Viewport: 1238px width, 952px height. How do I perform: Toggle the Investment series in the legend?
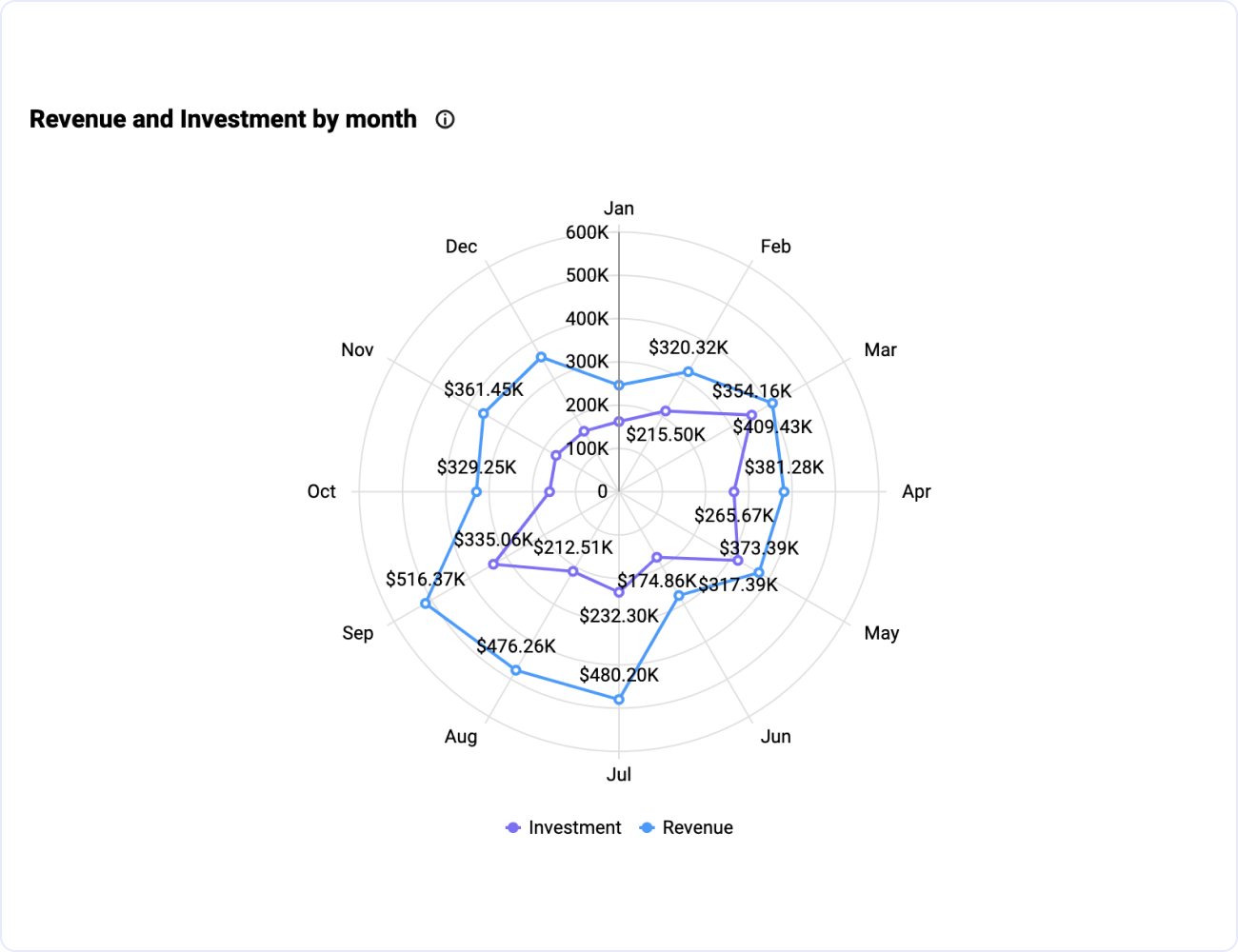point(574,827)
